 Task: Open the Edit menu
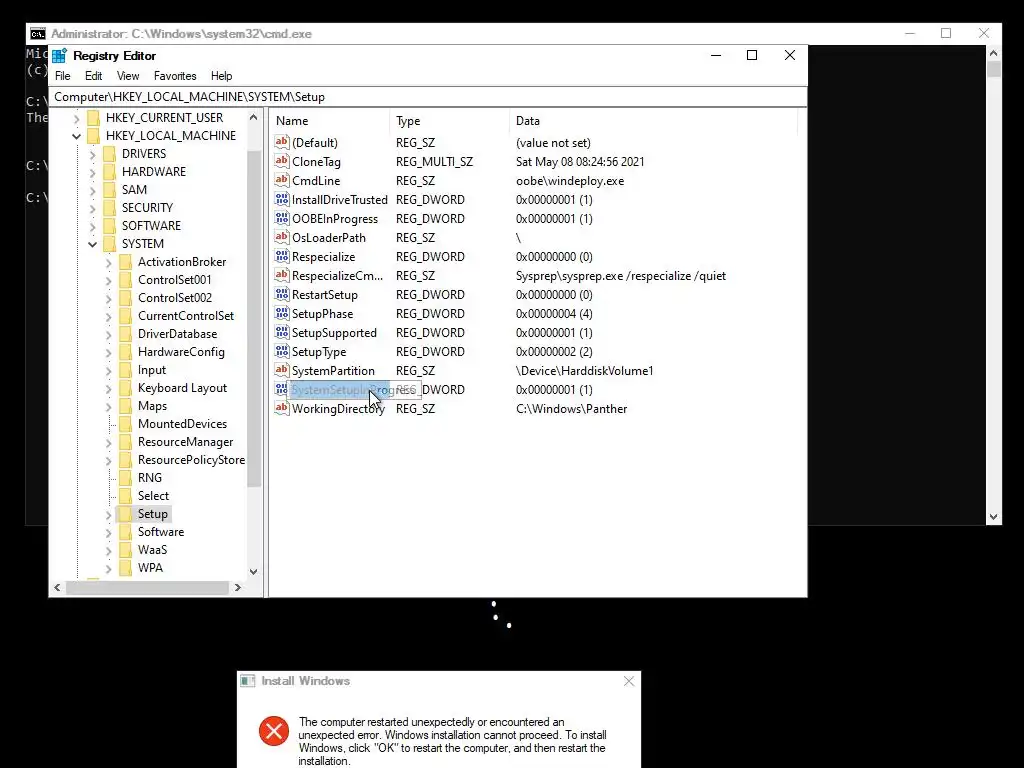(x=93, y=76)
